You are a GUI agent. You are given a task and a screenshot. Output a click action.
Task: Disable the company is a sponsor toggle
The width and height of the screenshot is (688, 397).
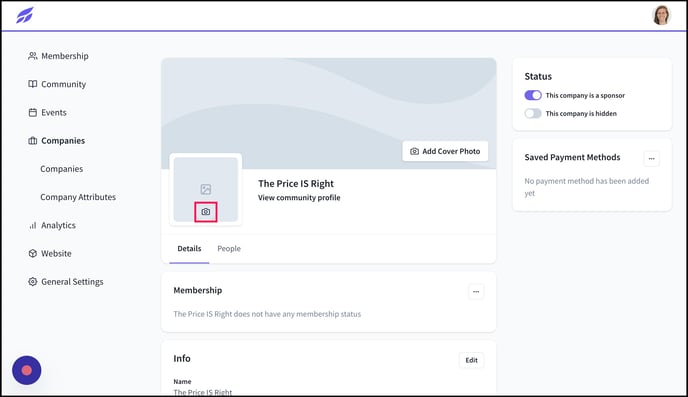tap(533, 95)
